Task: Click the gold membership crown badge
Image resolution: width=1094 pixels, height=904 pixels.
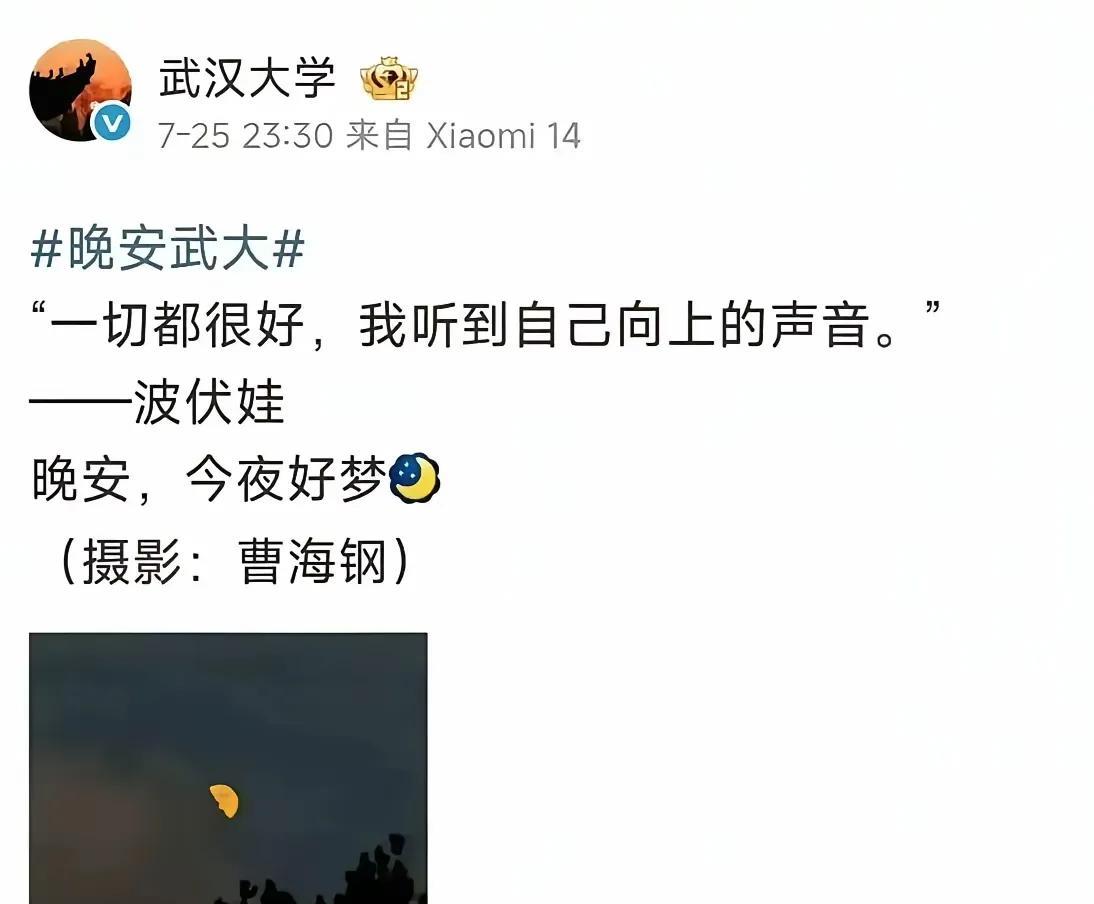Action: coord(389,80)
